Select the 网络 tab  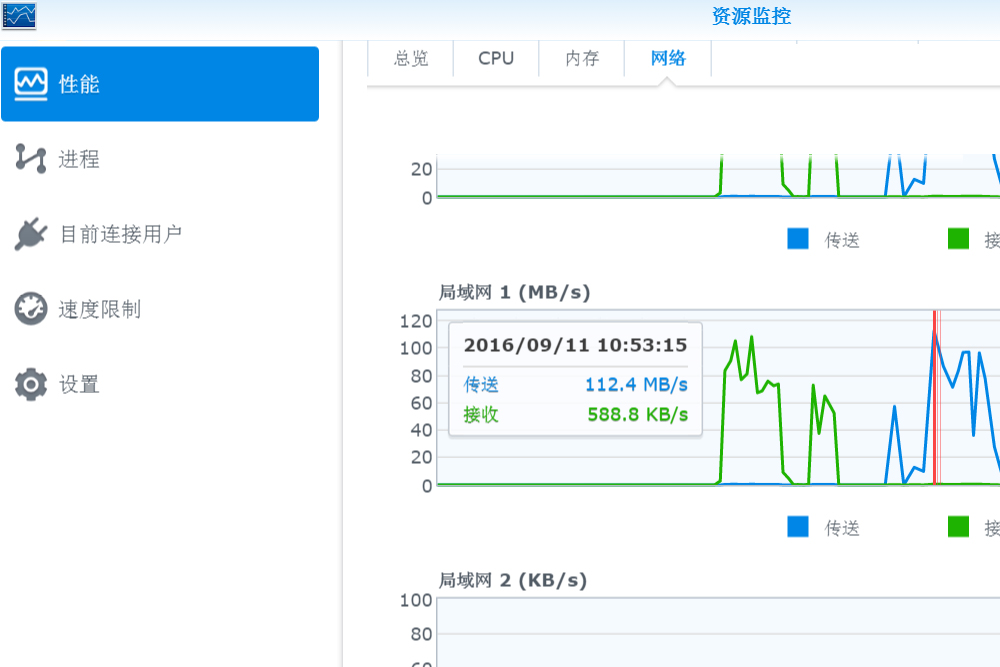point(667,58)
